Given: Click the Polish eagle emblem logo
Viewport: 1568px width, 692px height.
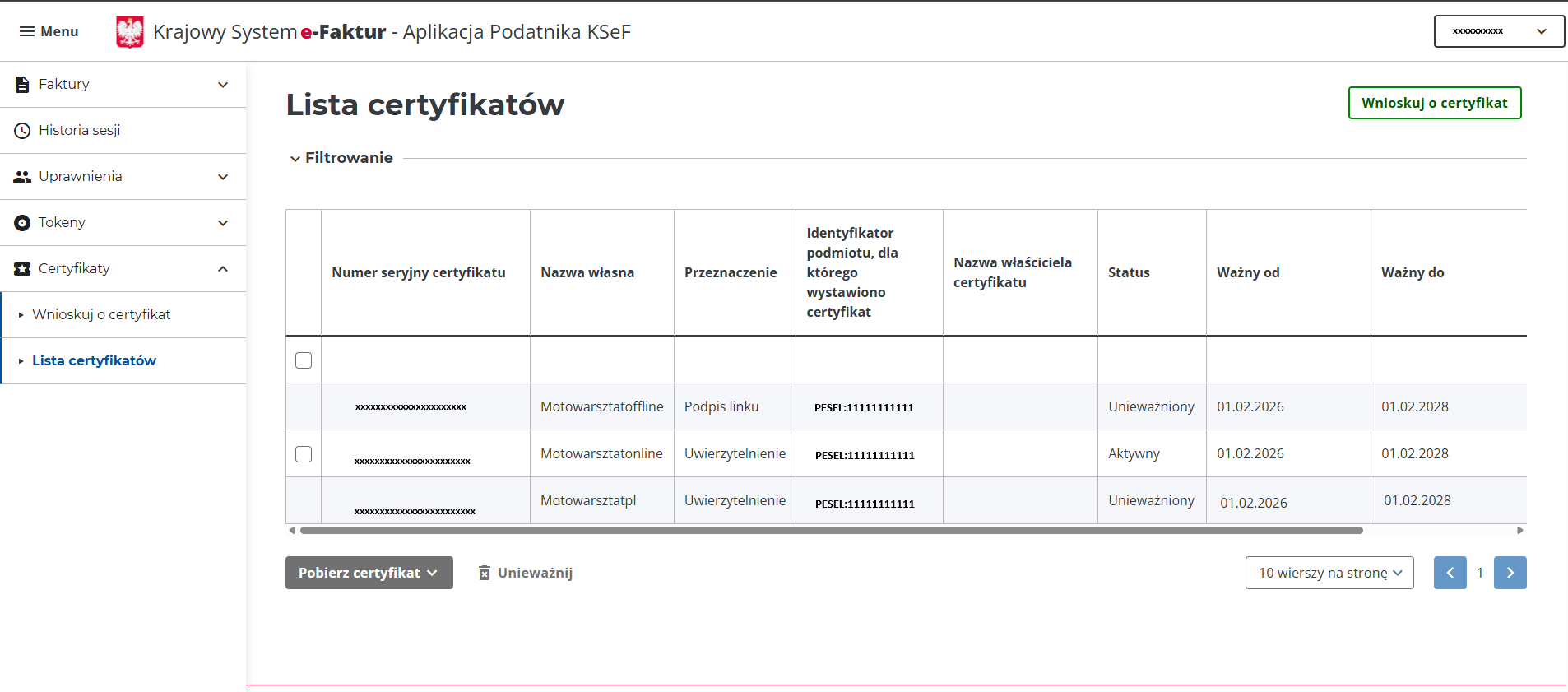Looking at the screenshot, I should tap(130, 32).
